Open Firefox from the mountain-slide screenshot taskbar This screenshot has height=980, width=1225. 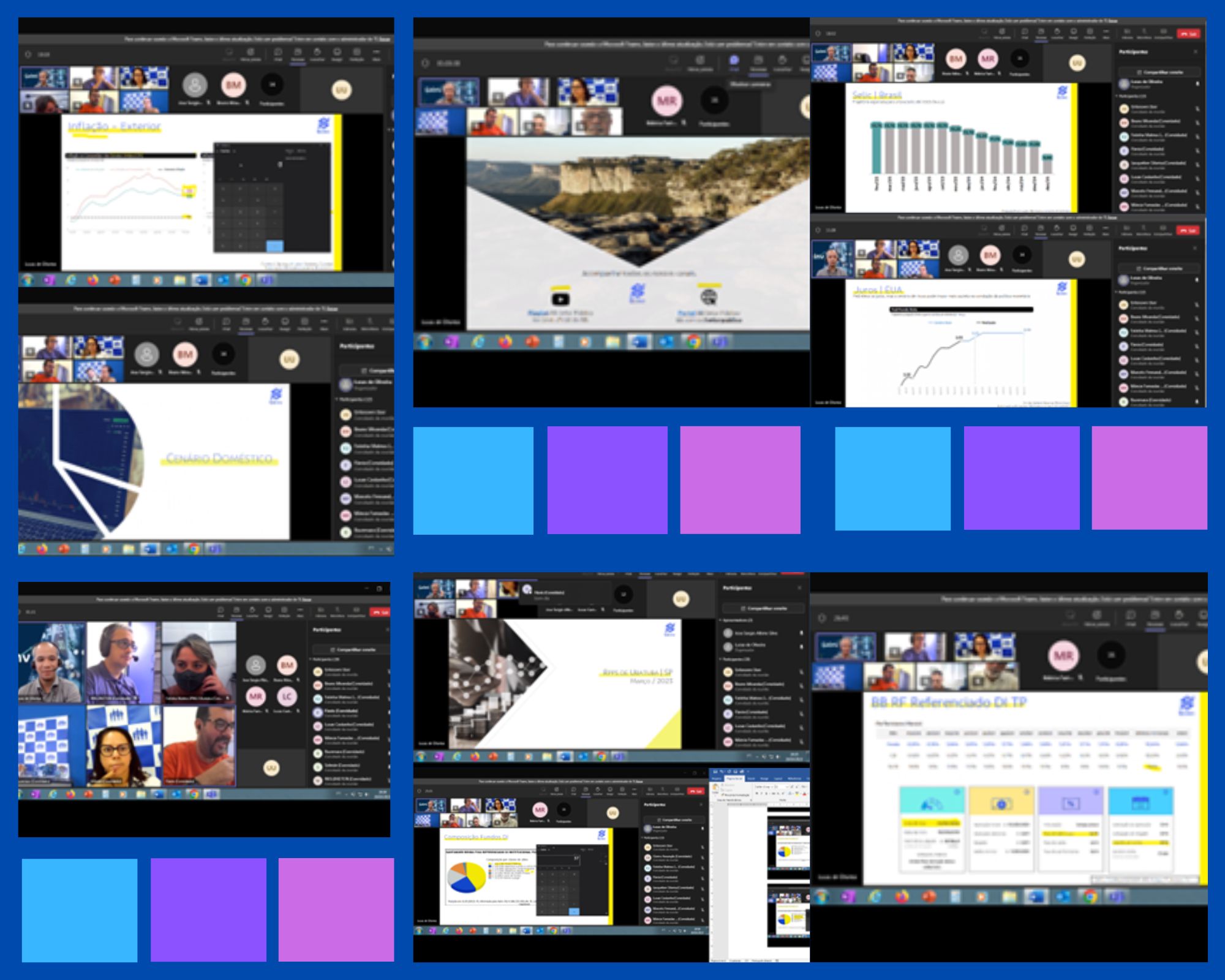pos(505,342)
